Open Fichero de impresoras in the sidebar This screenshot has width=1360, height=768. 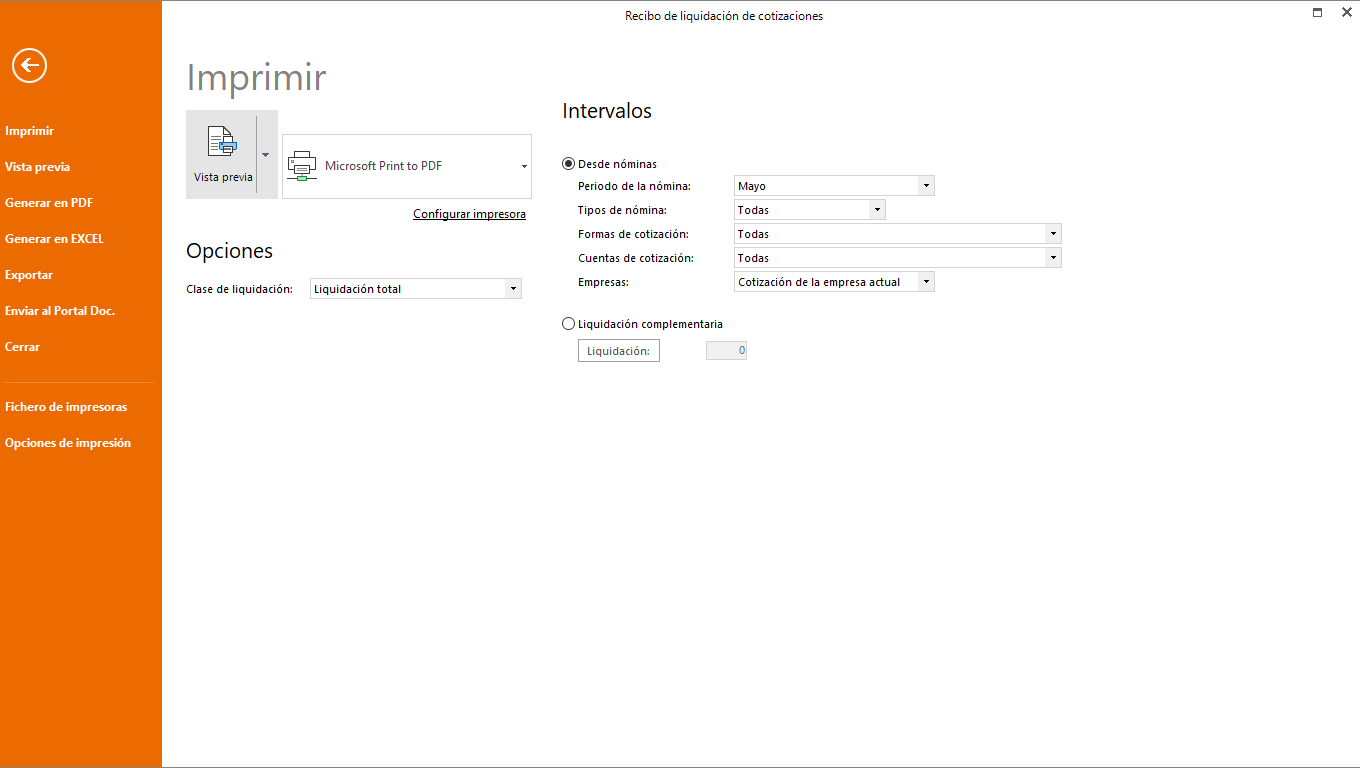66,407
